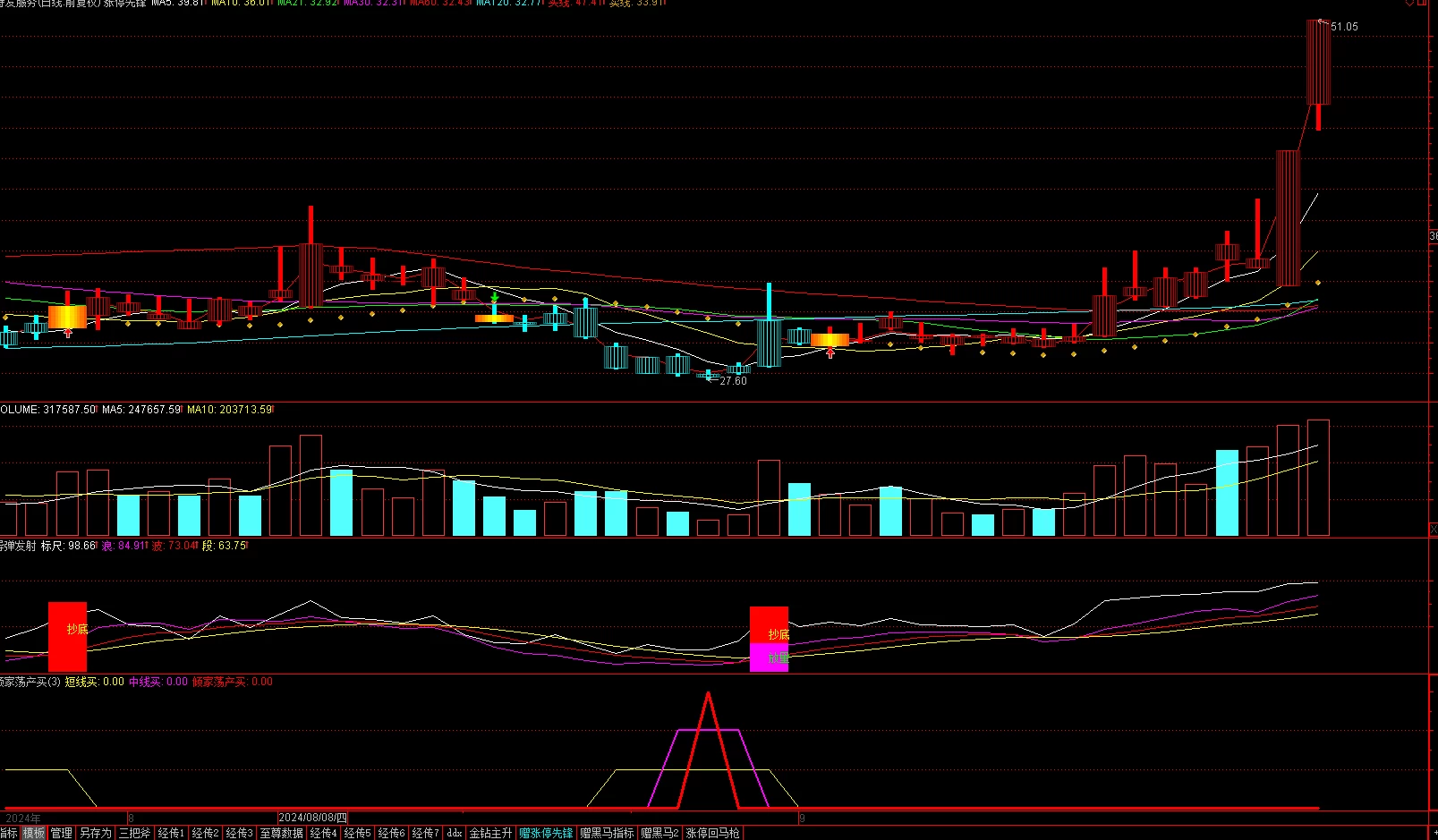Viewport: 1438px width, 840px height.
Task: Open the 至尊数据 indicator tab
Action: click(281, 833)
